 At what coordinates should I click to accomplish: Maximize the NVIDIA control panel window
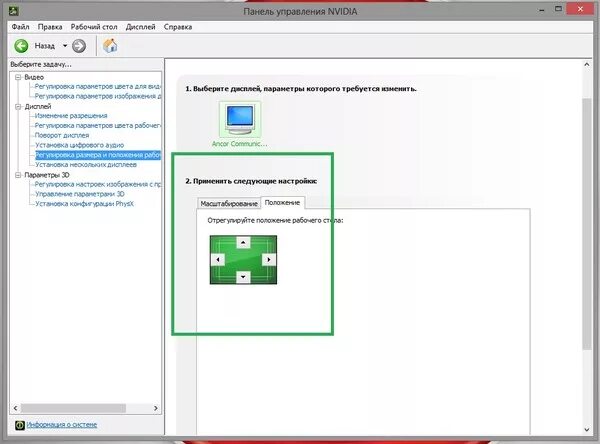[558, 9]
